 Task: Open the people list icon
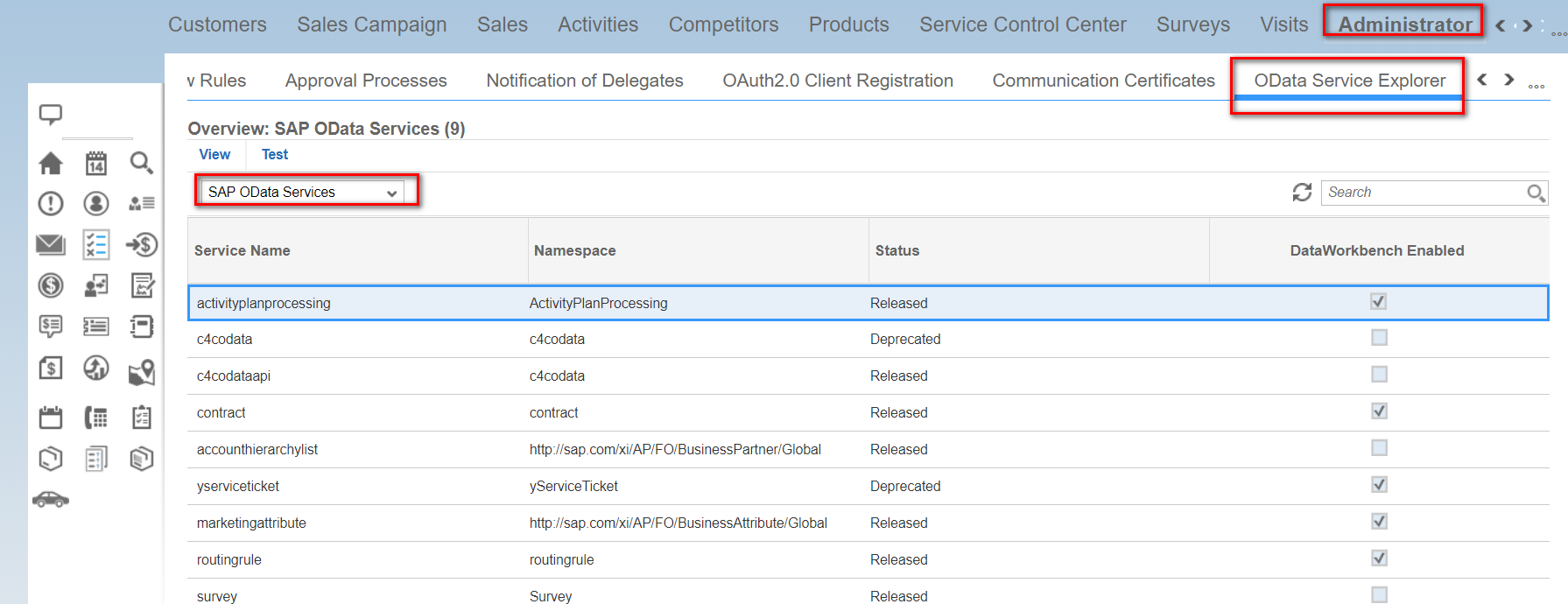tap(141, 204)
